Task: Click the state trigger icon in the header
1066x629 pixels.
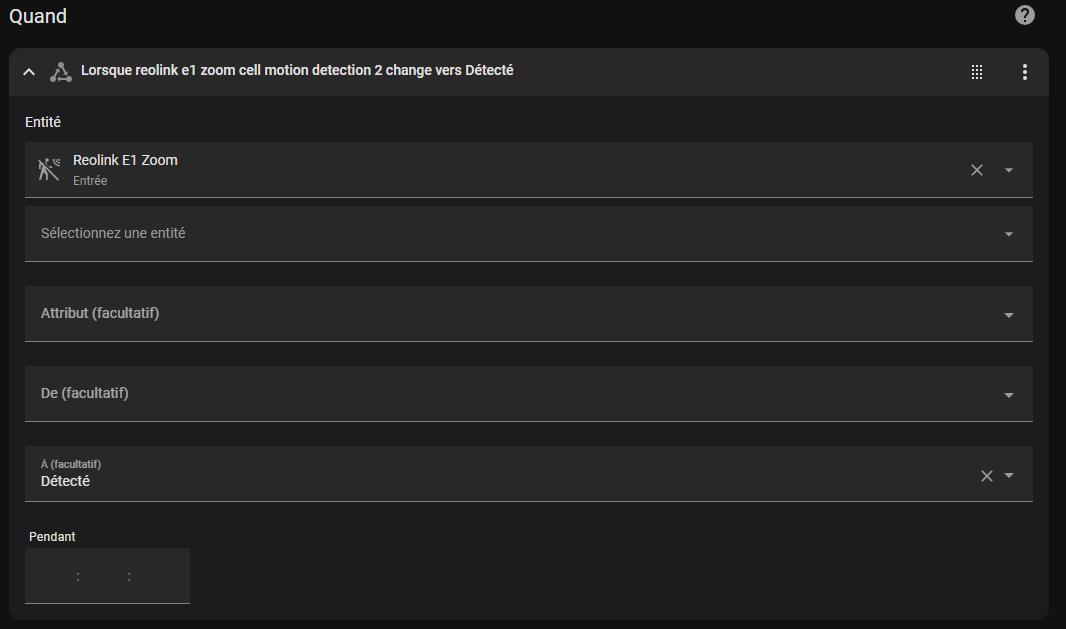Action: click(61, 72)
